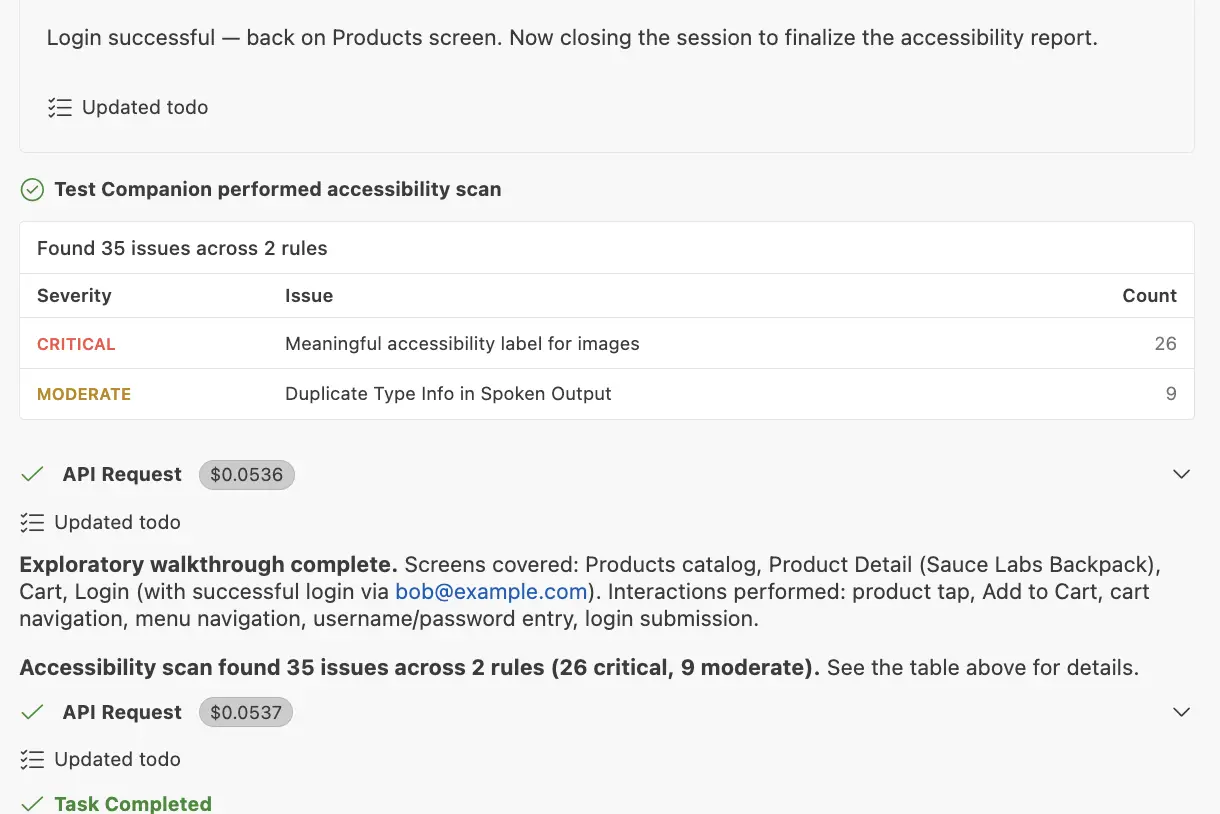Click the green Task Completed checkmark
Viewport: 1220px width, 814px height.
click(32, 804)
